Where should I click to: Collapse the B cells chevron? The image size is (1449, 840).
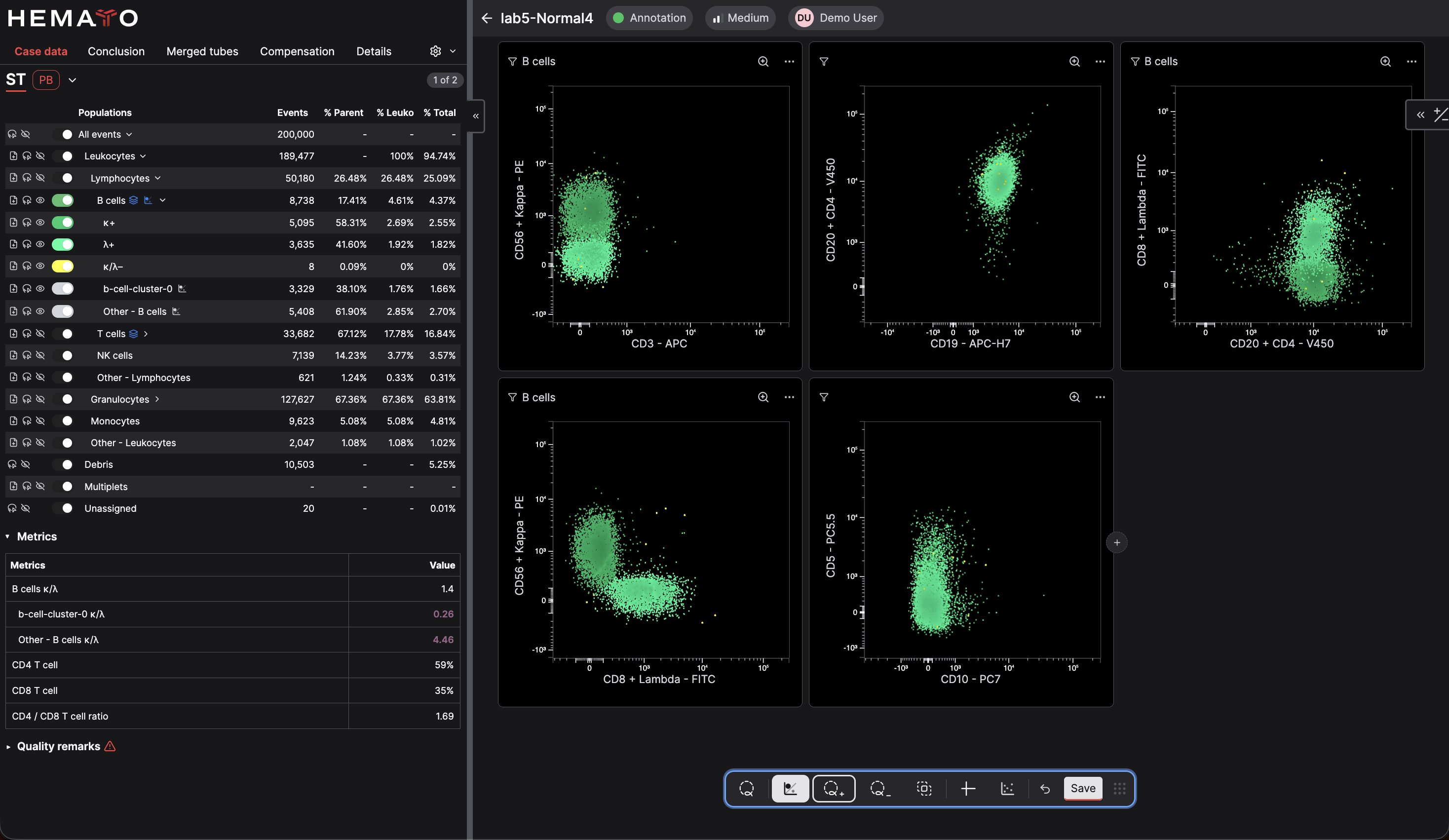point(163,200)
